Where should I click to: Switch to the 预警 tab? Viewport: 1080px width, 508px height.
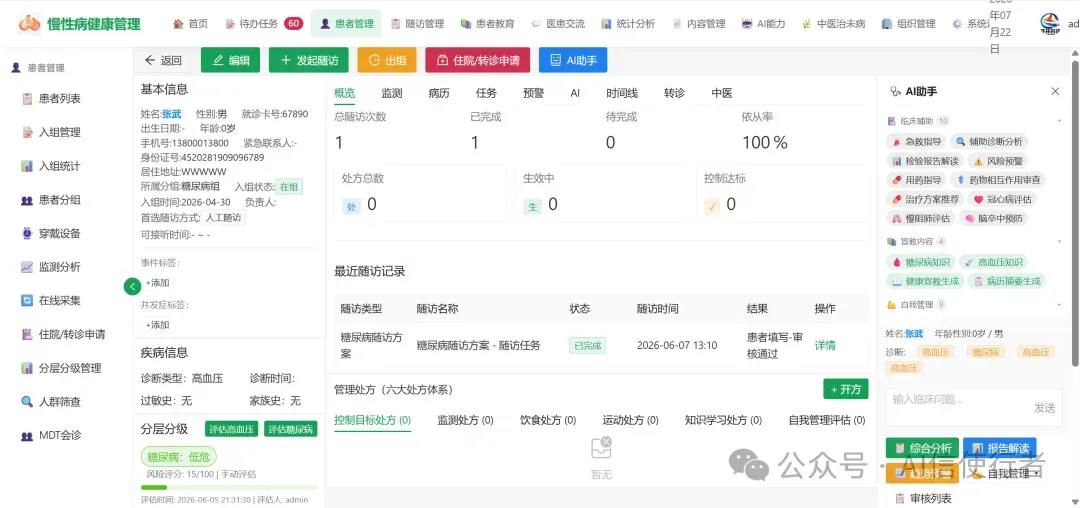coord(534,93)
